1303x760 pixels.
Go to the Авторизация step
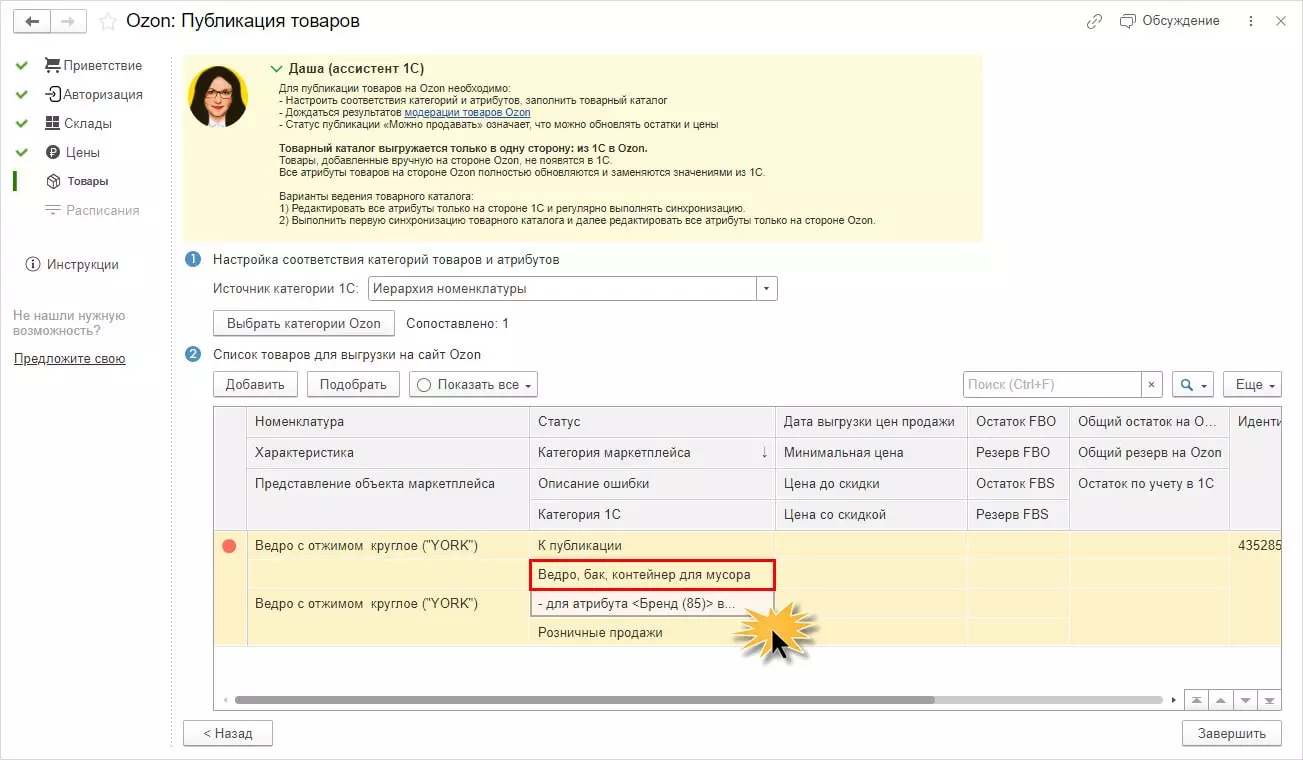click(x=93, y=95)
